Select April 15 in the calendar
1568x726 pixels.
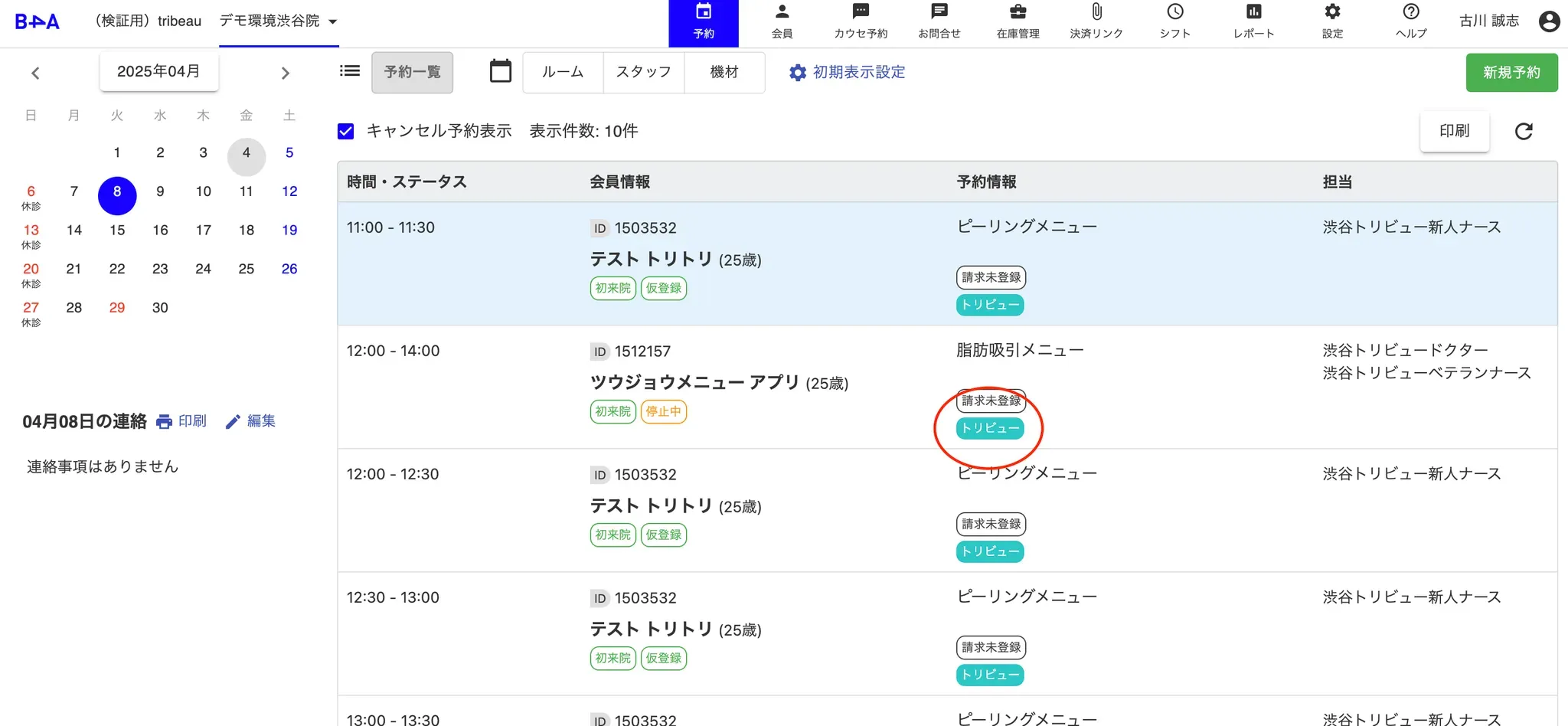117,230
